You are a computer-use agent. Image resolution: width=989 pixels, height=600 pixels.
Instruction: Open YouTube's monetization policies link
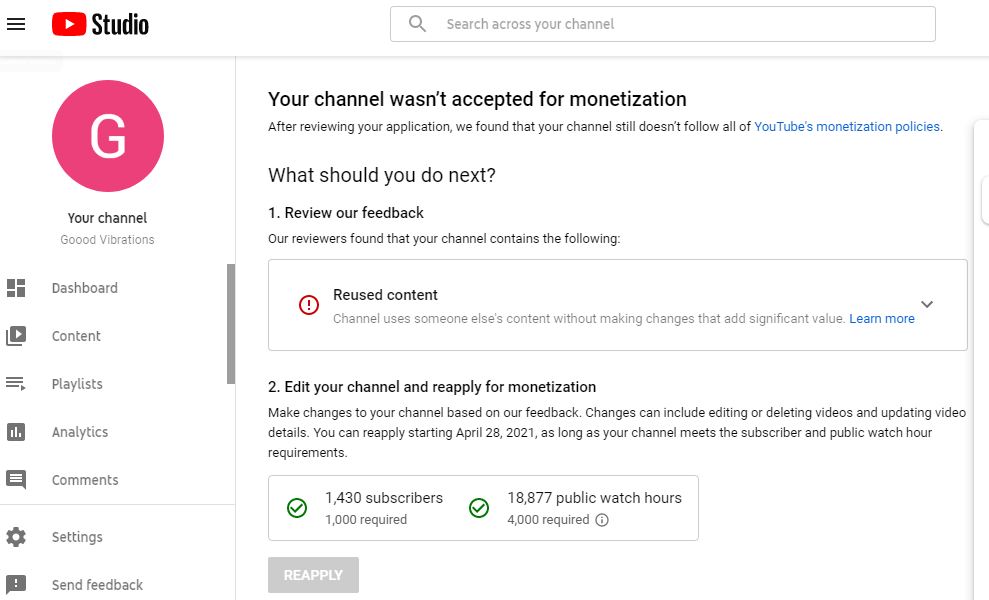tap(846, 127)
